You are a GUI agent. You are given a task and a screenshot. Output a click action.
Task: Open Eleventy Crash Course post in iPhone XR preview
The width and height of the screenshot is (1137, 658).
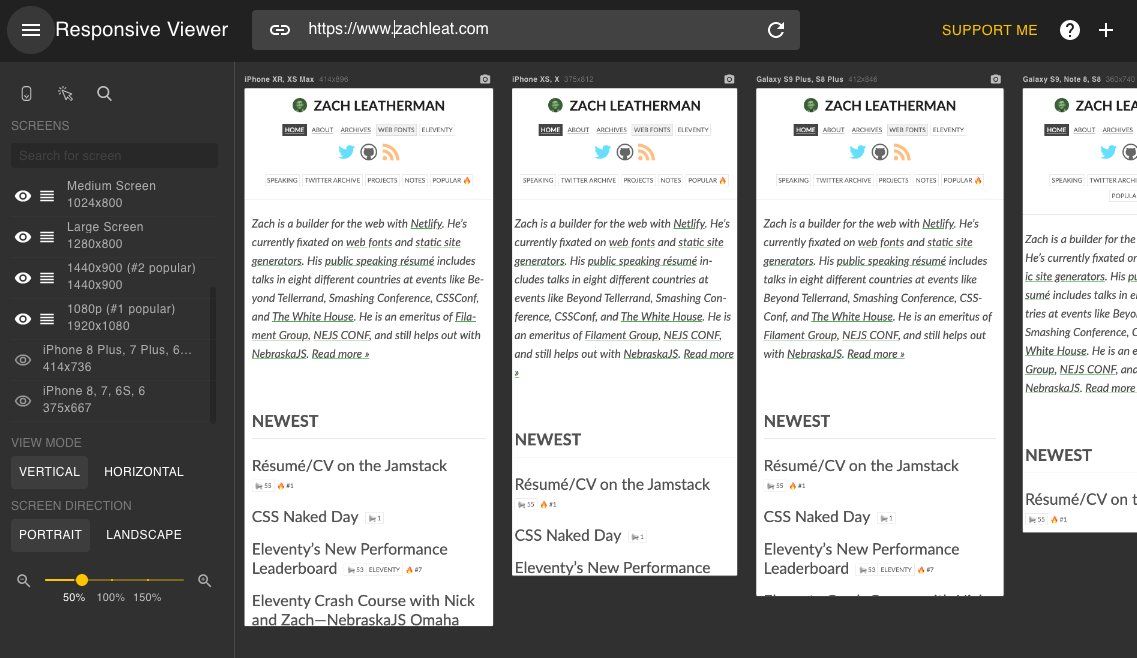click(x=363, y=610)
